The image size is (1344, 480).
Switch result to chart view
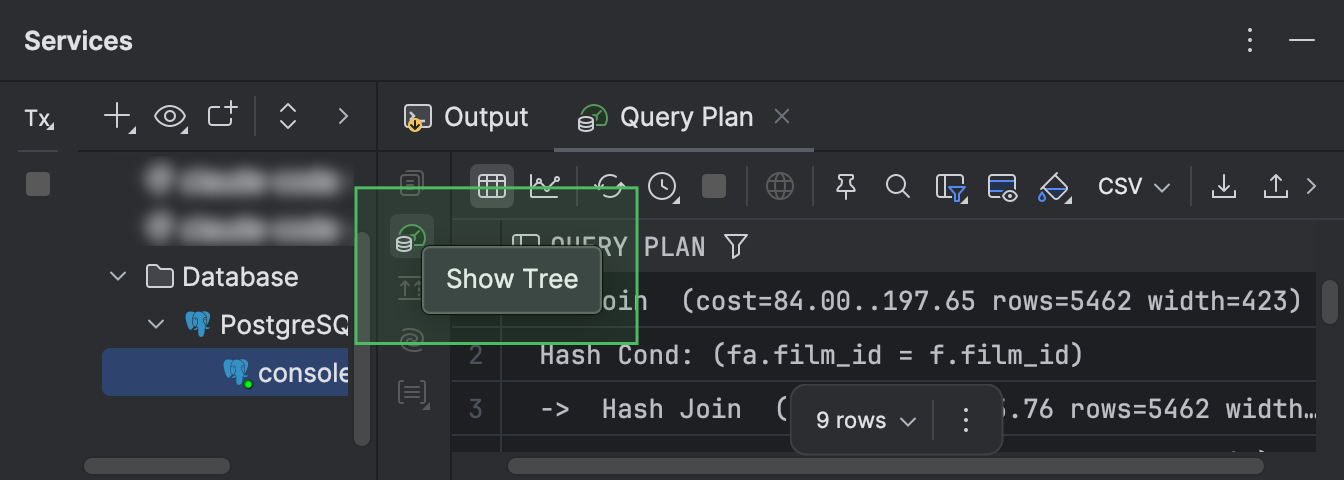545,186
